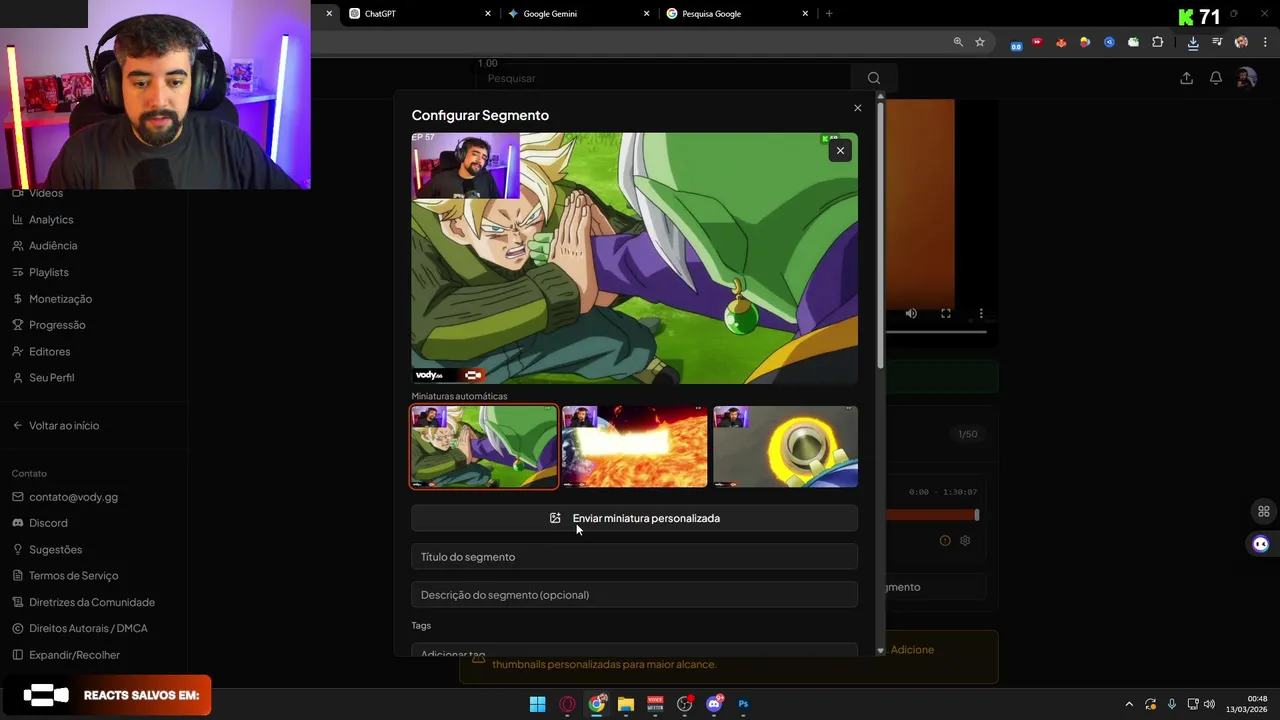Switch to the Google Gemini browser tab
The height and width of the screenshot is (720, 1280).
(578, 14)
